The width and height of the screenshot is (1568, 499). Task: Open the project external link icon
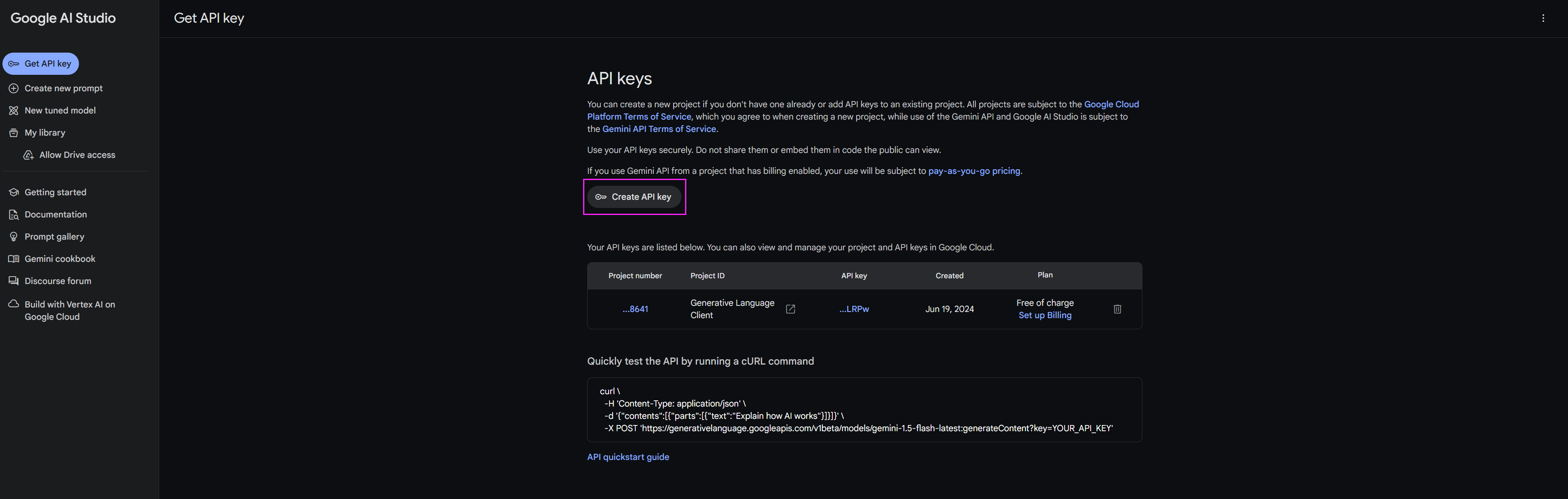coord(790,309)
